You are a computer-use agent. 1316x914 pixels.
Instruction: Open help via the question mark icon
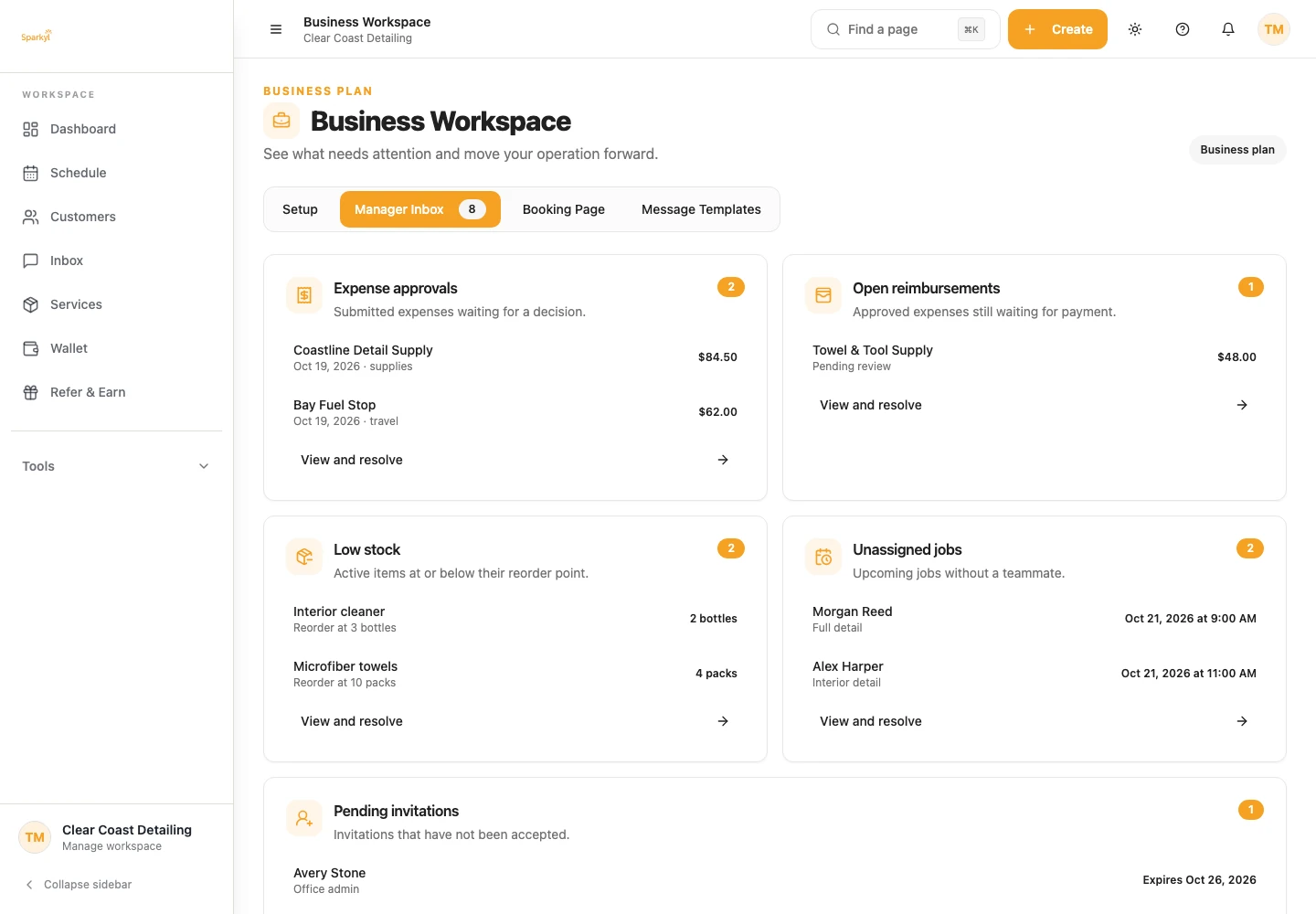tap(1183, 29)
